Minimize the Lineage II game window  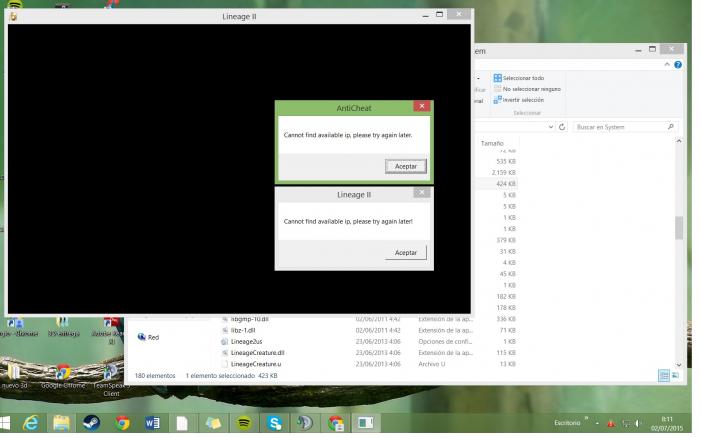click(x=425, y=16)
